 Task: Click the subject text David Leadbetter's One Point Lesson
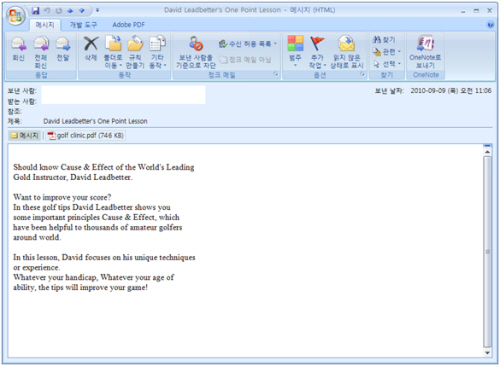pyautogui.click(x=95, y=121)
